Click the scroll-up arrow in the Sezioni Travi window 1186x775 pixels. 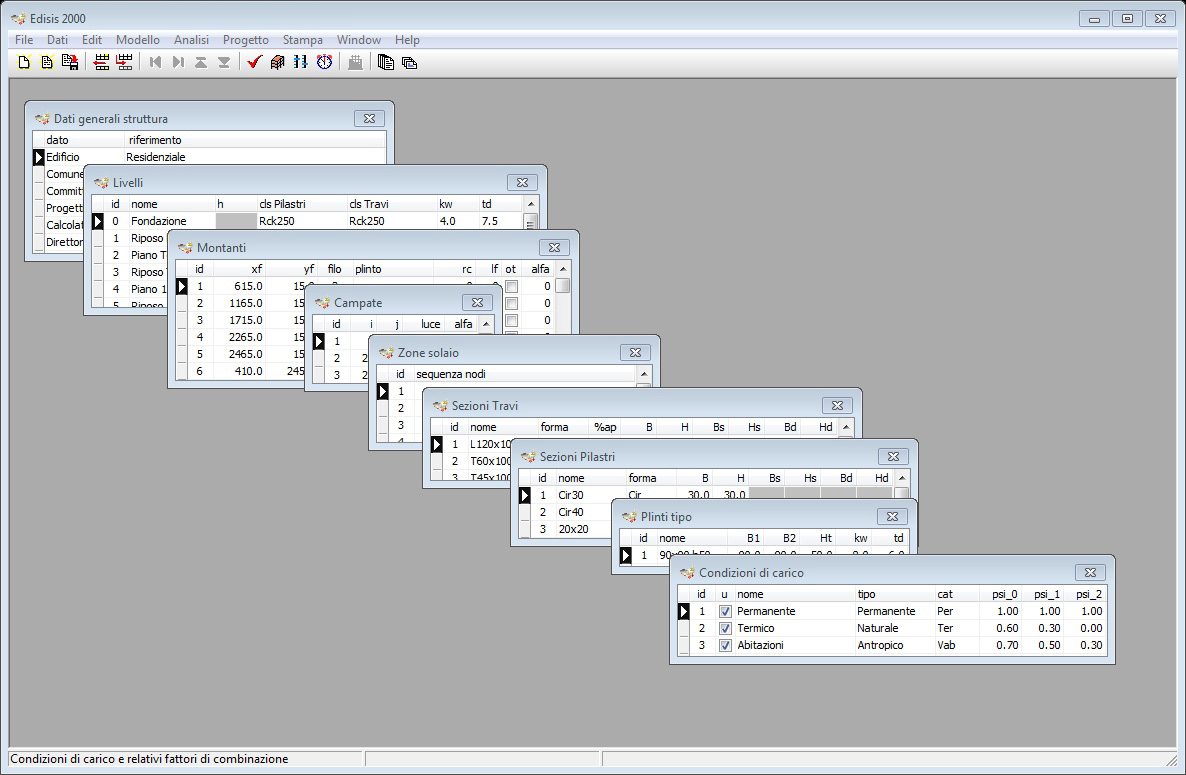[x=846, y=427]
